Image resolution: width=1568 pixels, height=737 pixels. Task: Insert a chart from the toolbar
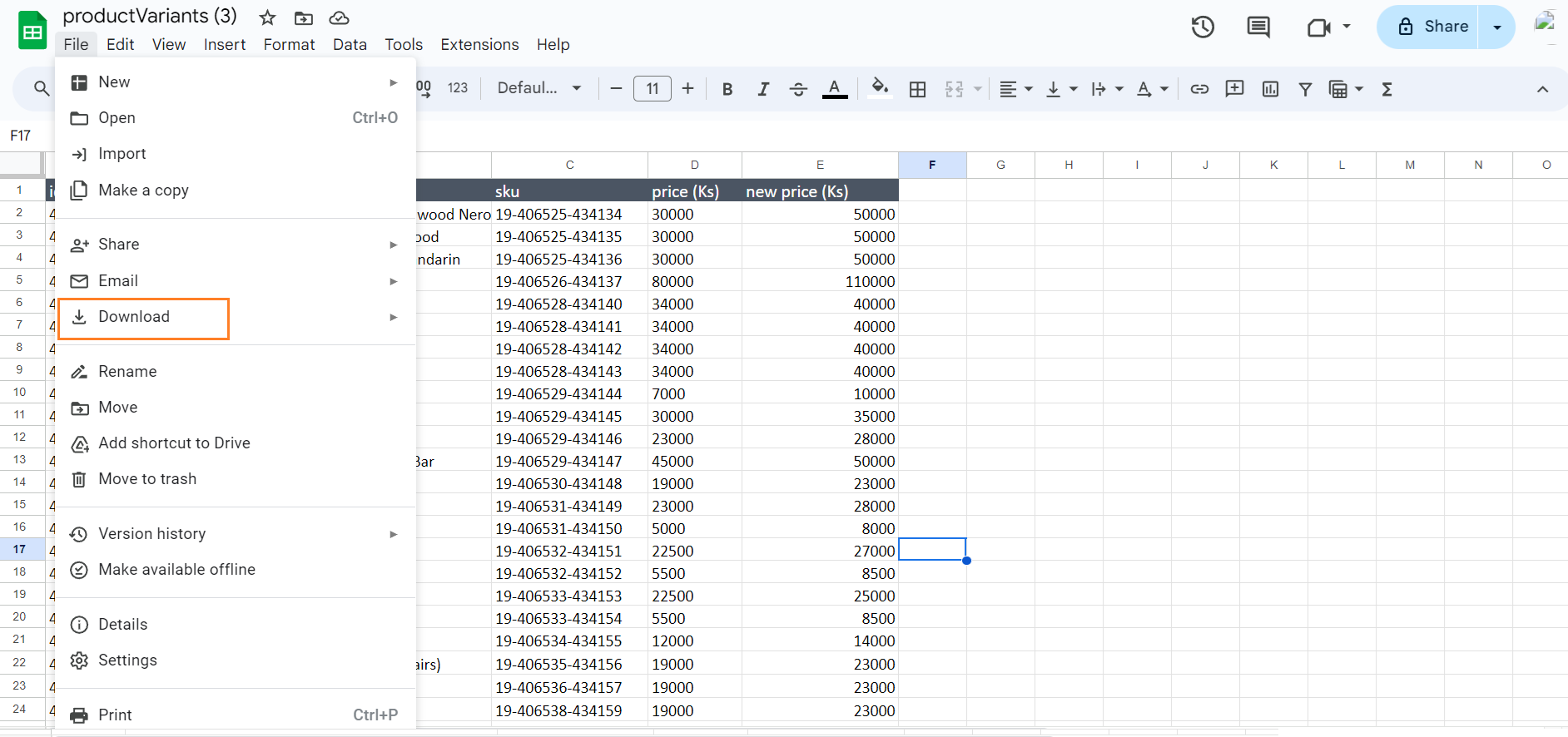[x=1270, y=89]
